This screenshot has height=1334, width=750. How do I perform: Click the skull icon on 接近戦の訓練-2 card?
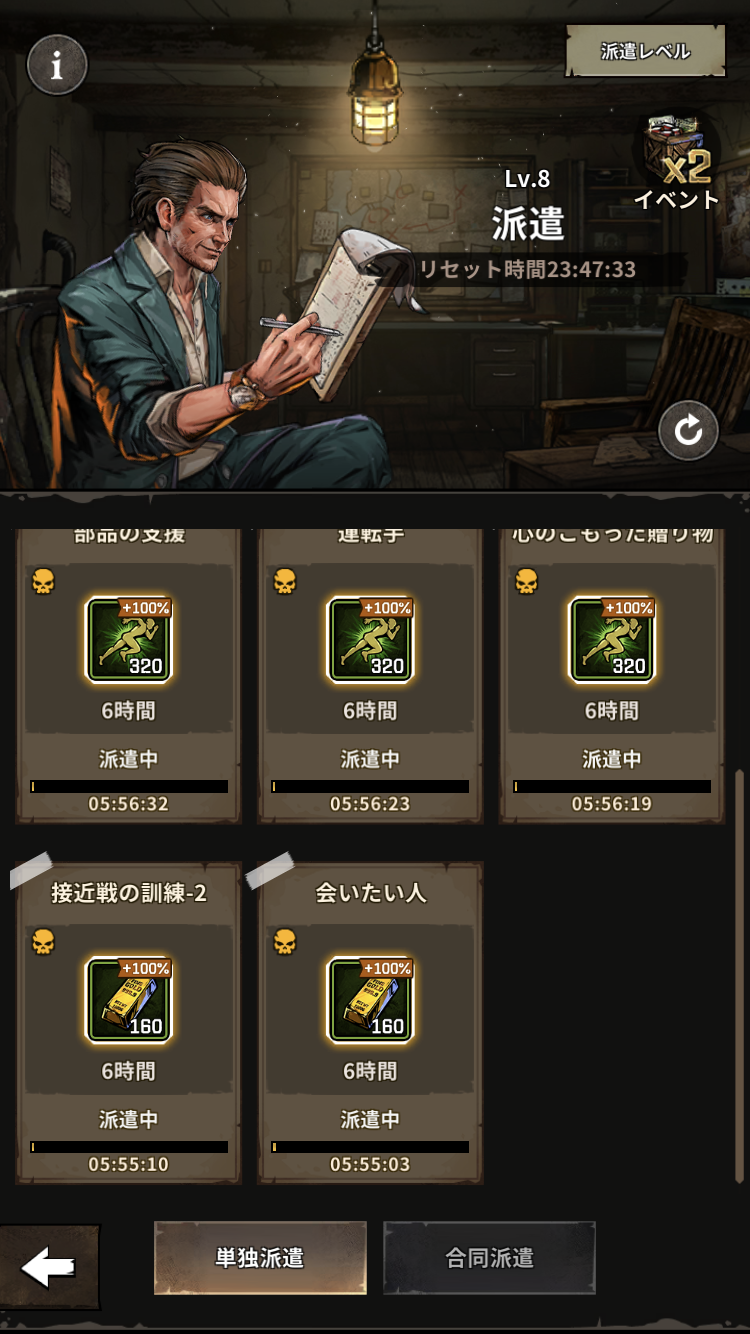point(43,941)
